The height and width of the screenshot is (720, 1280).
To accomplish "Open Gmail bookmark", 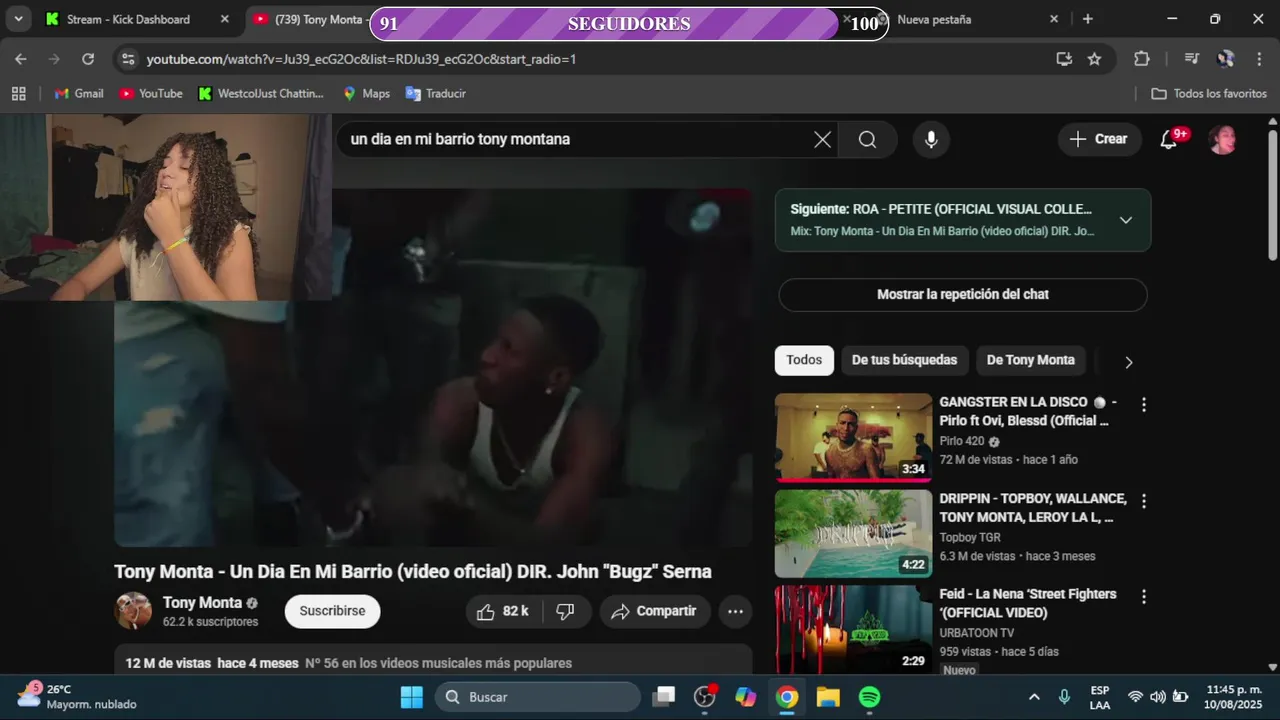I will pyautogui.click(x=79, y=93).
